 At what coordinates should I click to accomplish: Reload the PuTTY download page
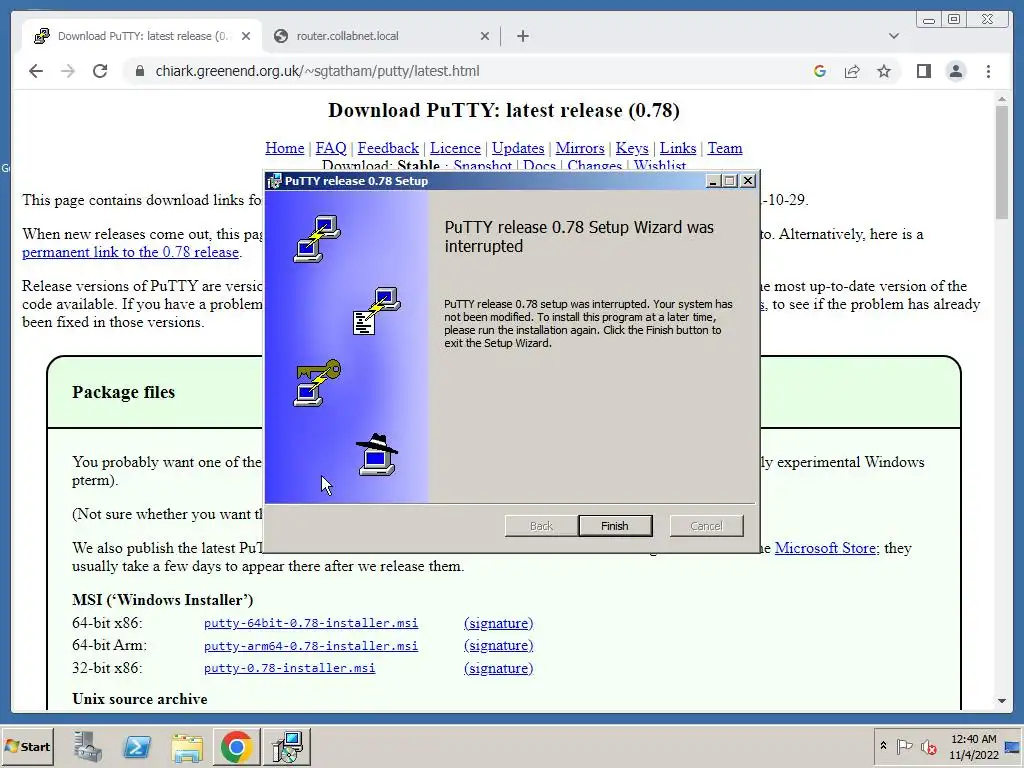(x=100, y=71)
